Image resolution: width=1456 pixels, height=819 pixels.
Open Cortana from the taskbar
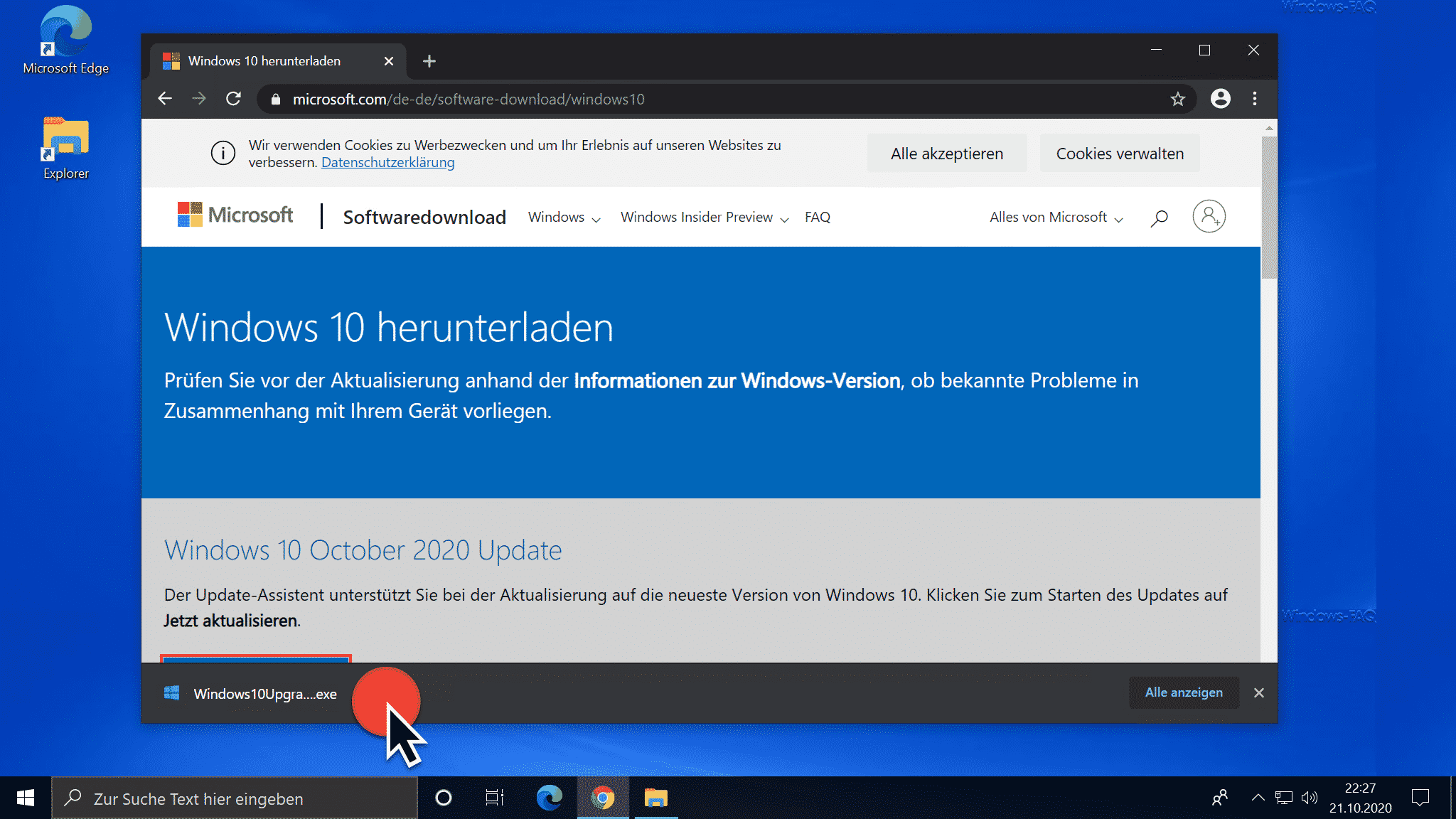click(444, 798)
